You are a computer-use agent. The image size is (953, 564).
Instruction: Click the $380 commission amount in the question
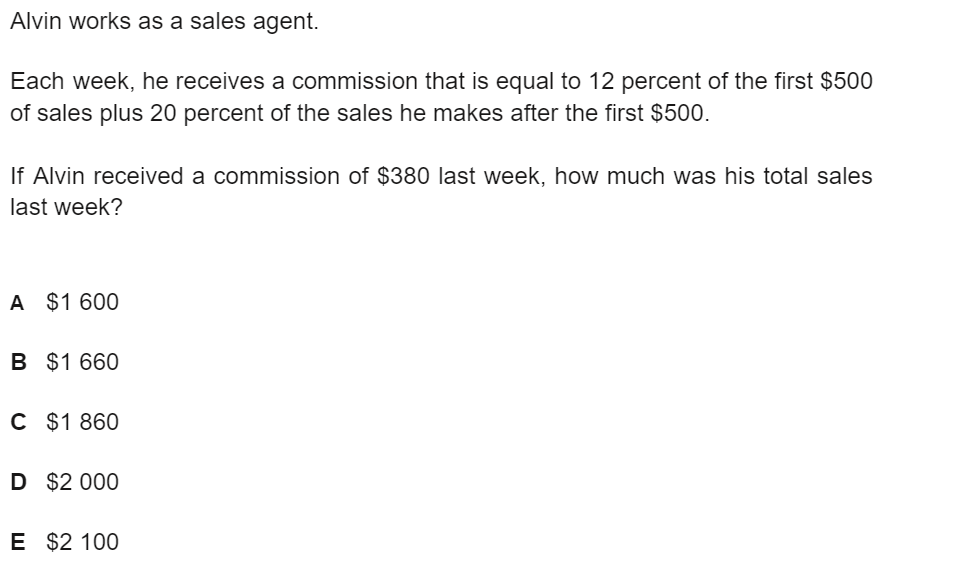coord(403,176)
